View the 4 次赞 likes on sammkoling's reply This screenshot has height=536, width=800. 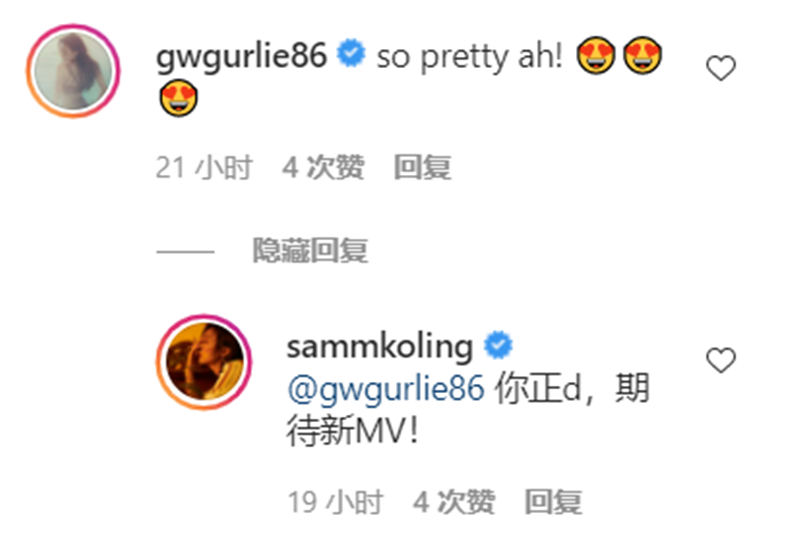(x=454, y=501)
